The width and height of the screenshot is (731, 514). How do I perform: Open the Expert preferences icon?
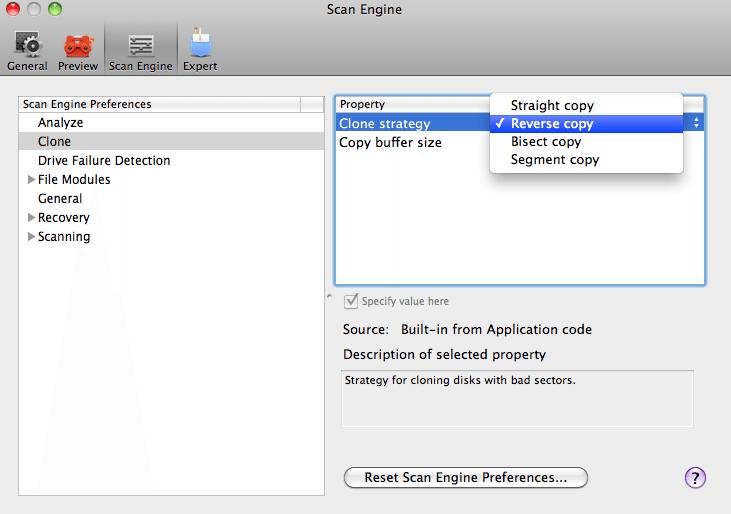tap(200, 50)
